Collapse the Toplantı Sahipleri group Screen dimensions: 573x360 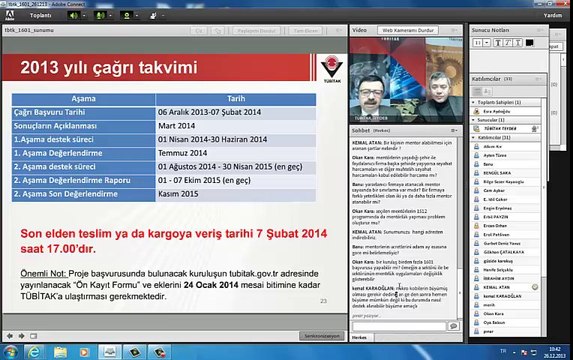(474, 102)
